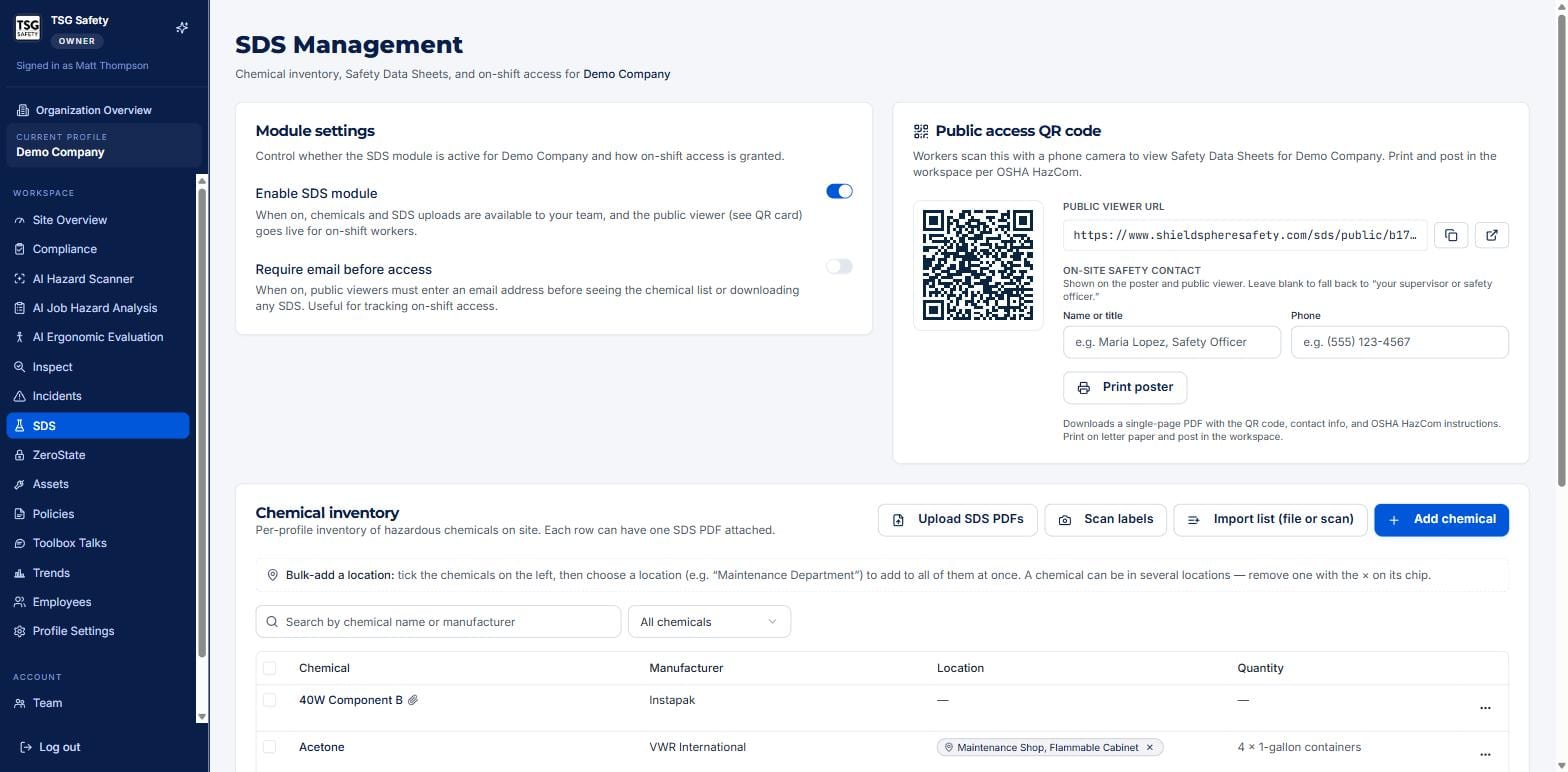Click the TSG Safety logo
Image resolution: width=1568 pixels, height=772 pixels.
coord(28,28)
